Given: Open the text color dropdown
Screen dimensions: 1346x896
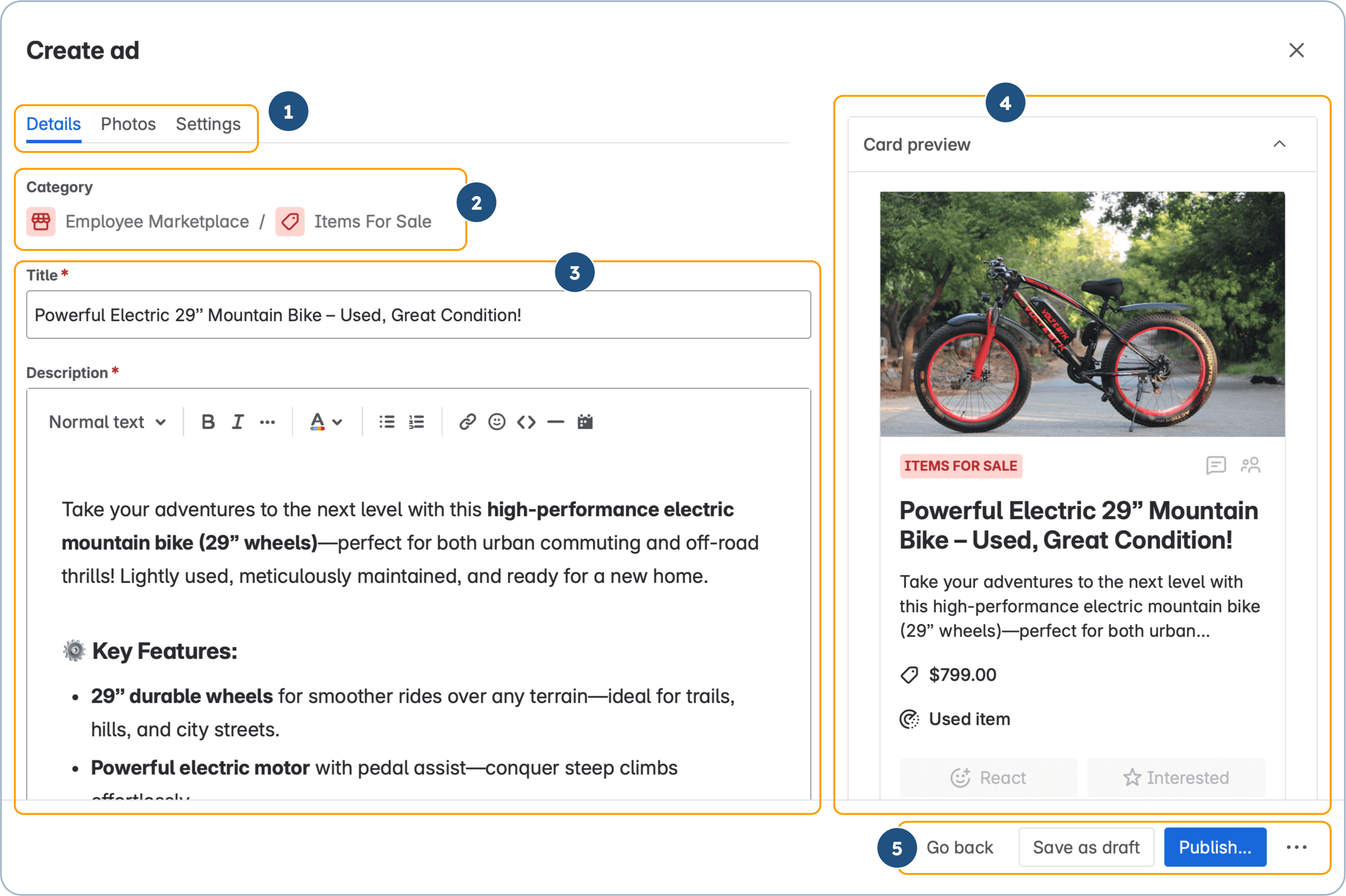Looking at the screenshot, I should tap(326, 422).
